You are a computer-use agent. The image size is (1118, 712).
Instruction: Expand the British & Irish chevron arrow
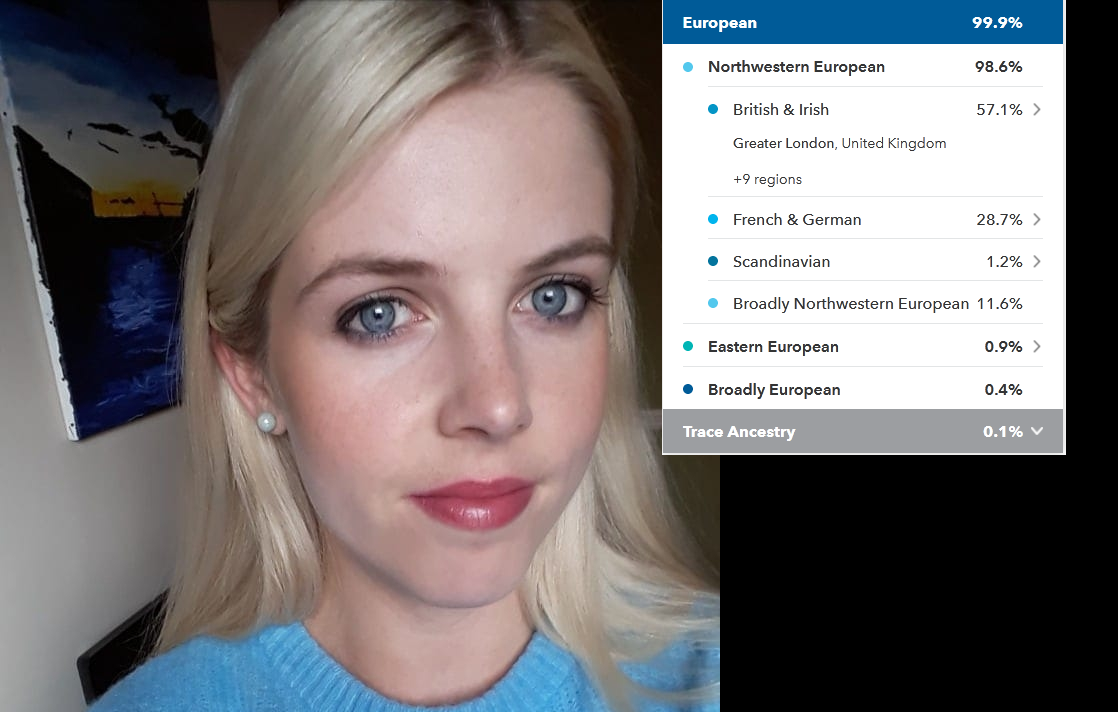(x=1036, y=110)
